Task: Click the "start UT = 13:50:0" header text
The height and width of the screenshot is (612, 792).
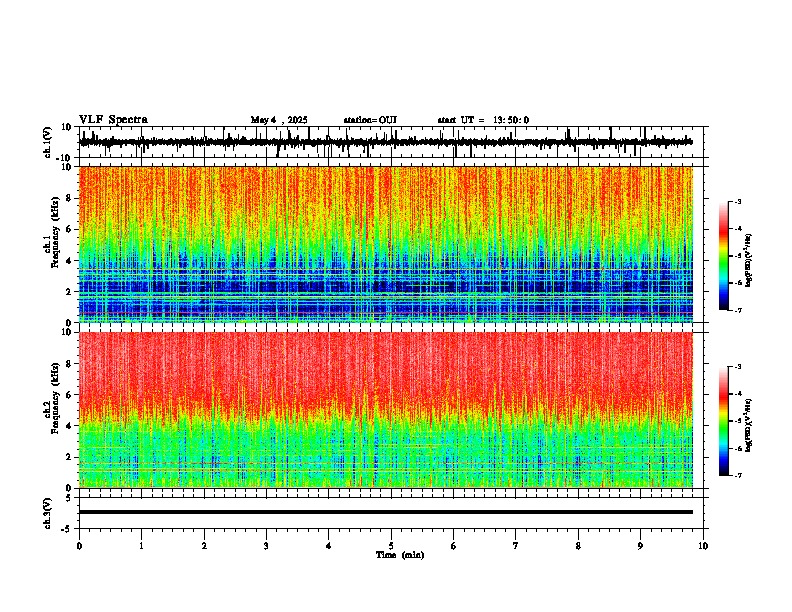Action: [x=483, y=120]
